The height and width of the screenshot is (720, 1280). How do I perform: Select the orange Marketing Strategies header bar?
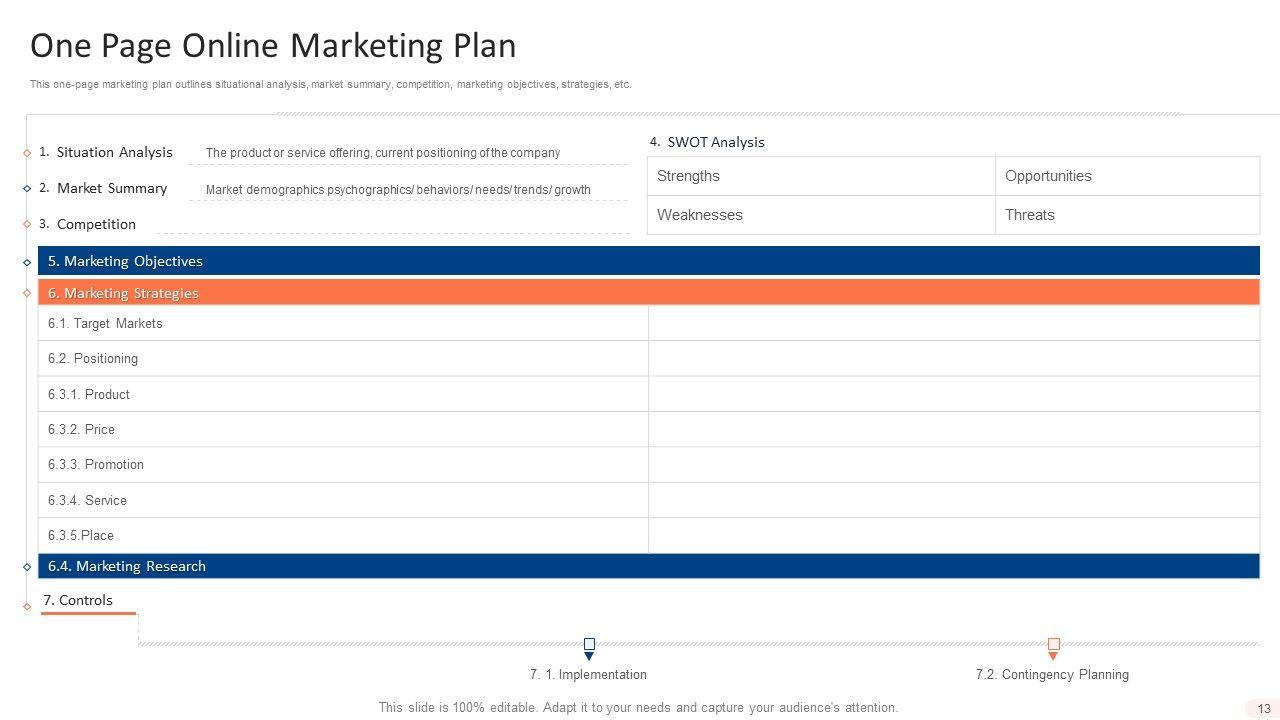tap(648, 293)
